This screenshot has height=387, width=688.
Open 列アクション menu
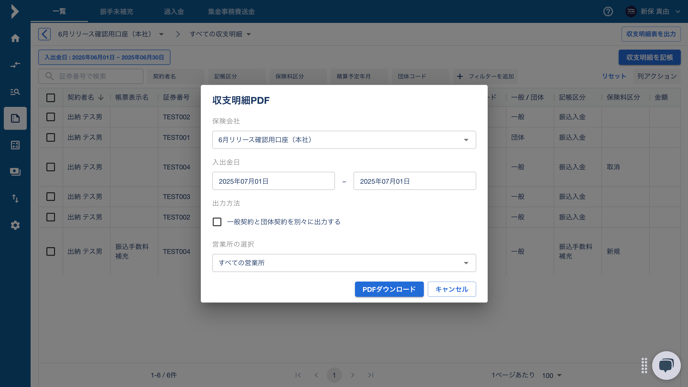[657, 76]
